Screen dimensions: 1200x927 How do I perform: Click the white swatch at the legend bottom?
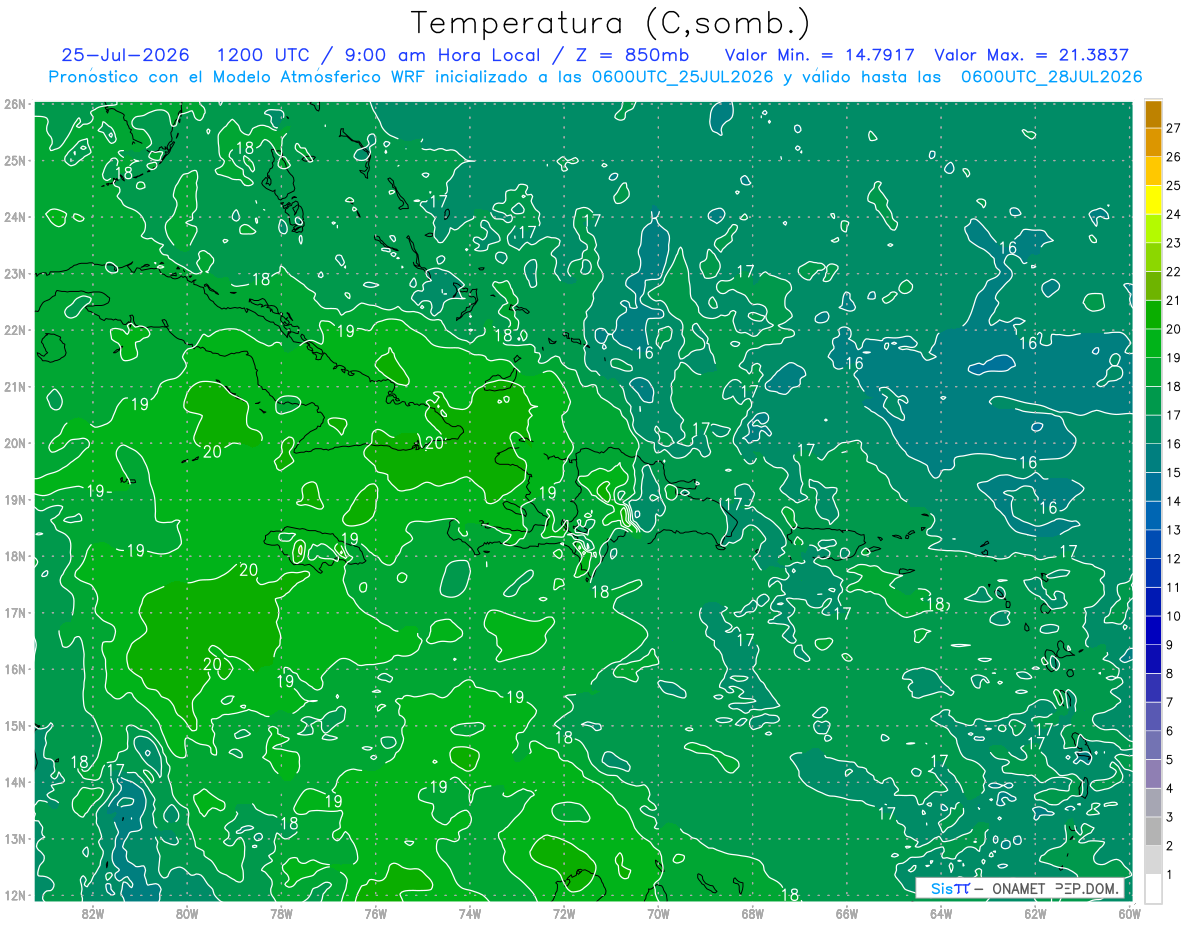1153,888
